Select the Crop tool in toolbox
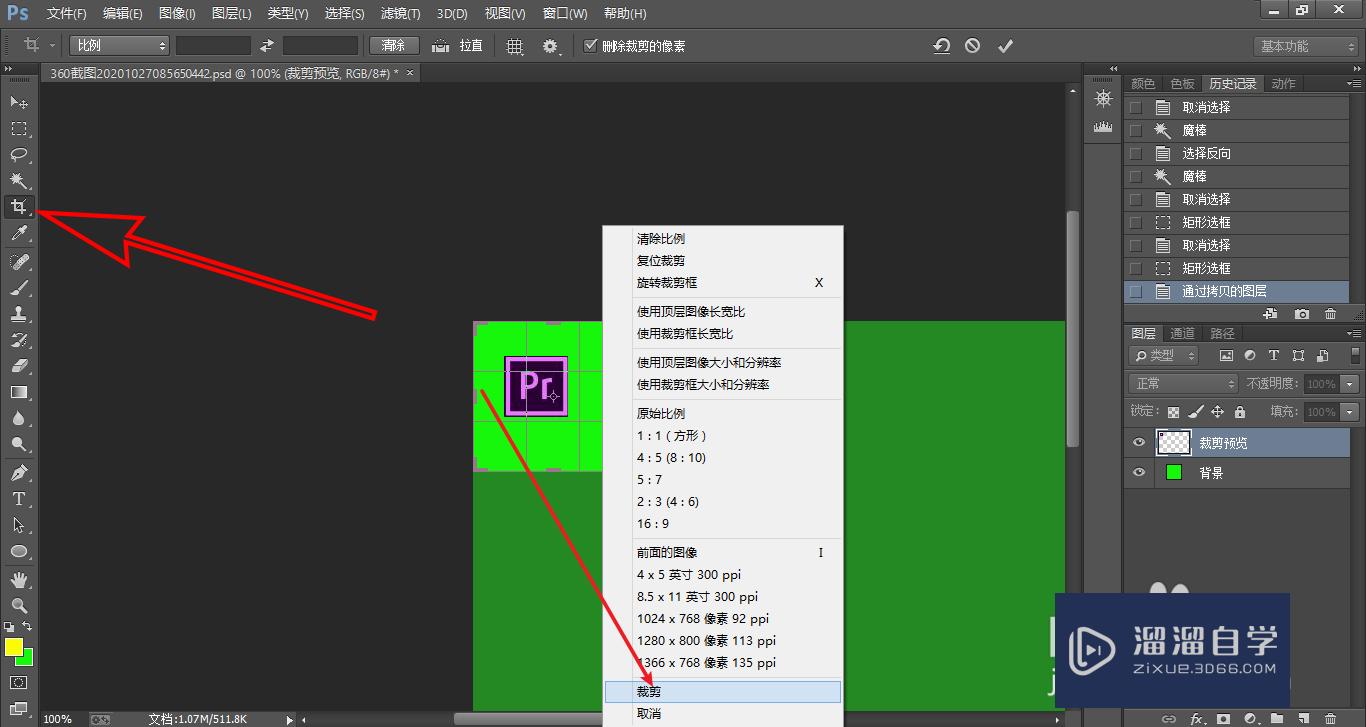Image resolution: width=1366 pixels, height=727 pixels. tap(19, 207)
